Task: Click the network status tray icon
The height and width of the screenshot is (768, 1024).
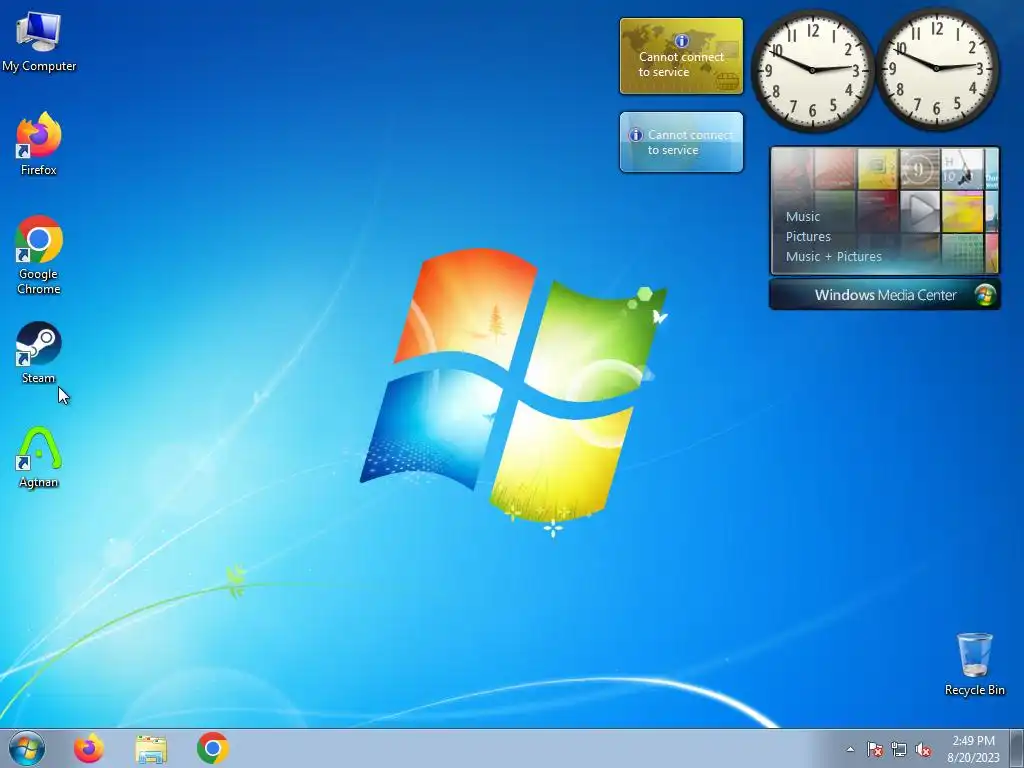Action: point(899,749)
